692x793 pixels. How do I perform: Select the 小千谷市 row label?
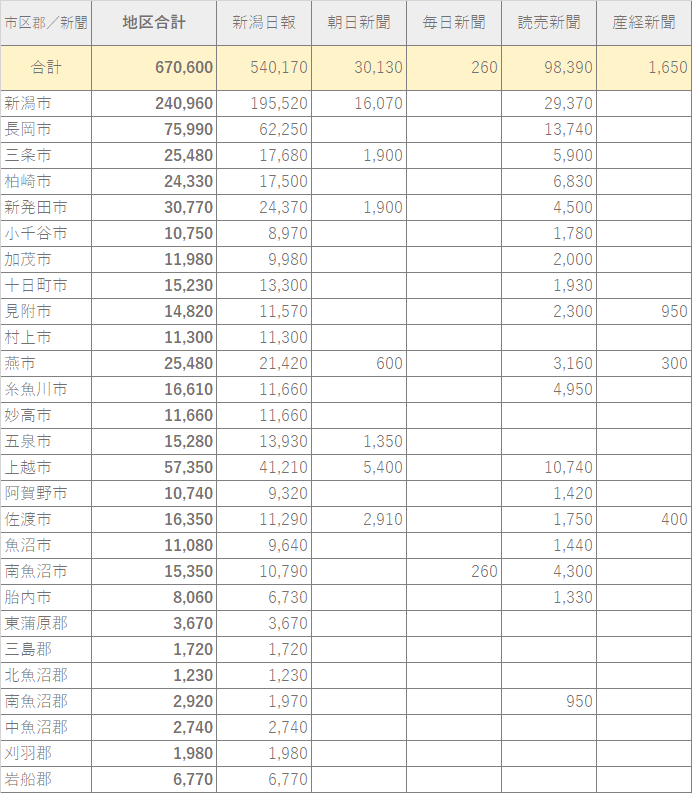point(36,233)
